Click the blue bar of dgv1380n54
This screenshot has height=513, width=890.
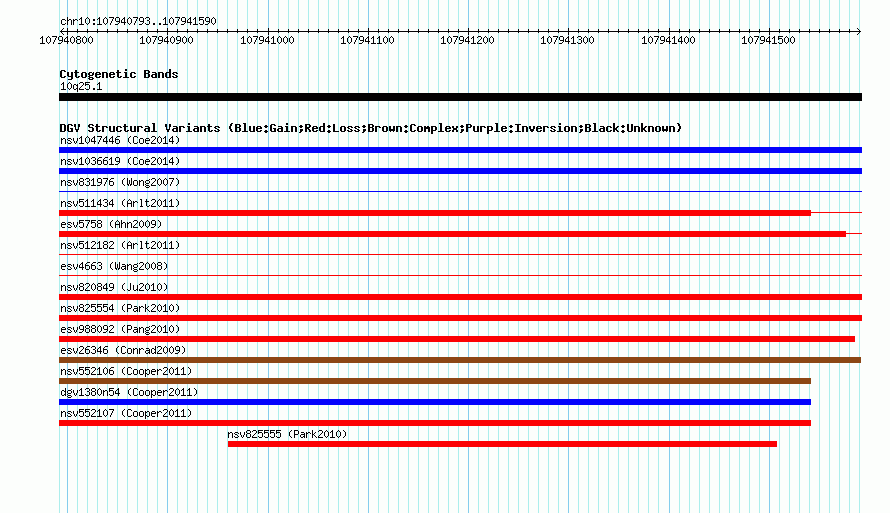click(x=435, y=402)
